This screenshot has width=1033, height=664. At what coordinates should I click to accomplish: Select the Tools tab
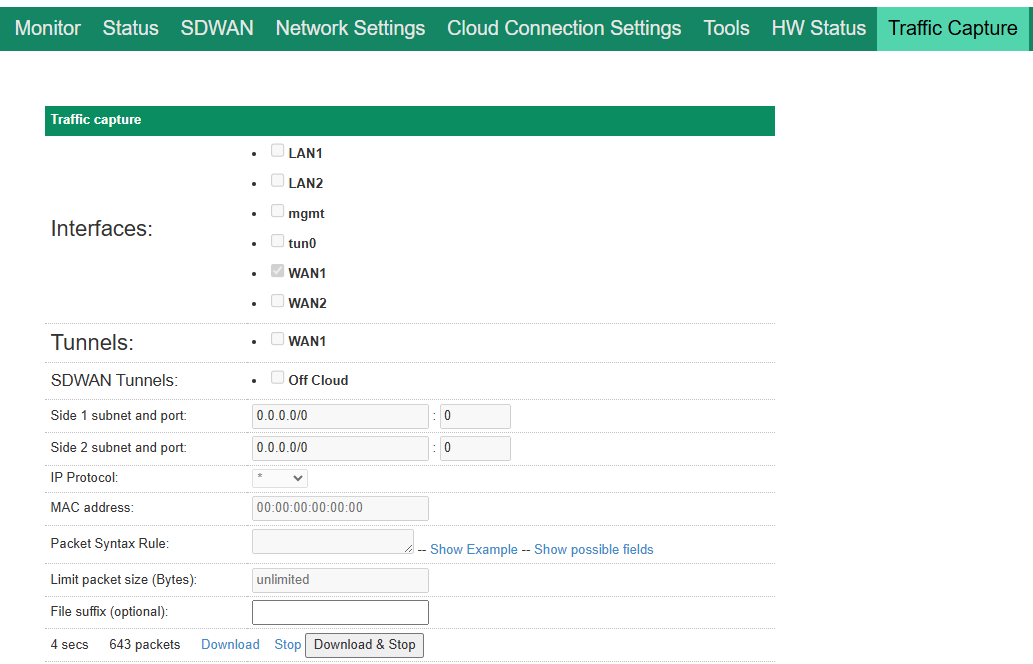pos(726,28)
